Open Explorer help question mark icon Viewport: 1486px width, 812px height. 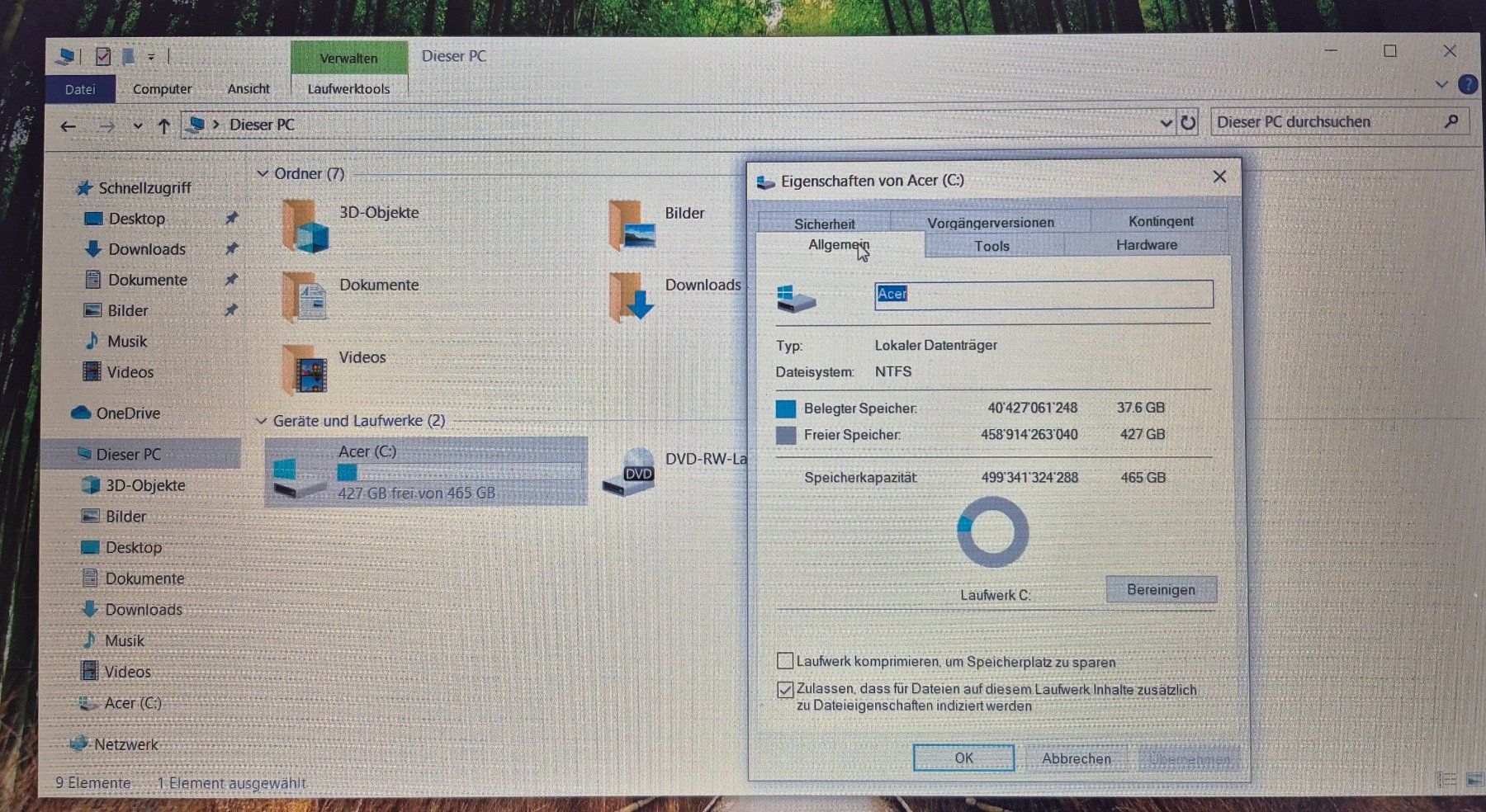[1468, 84]
